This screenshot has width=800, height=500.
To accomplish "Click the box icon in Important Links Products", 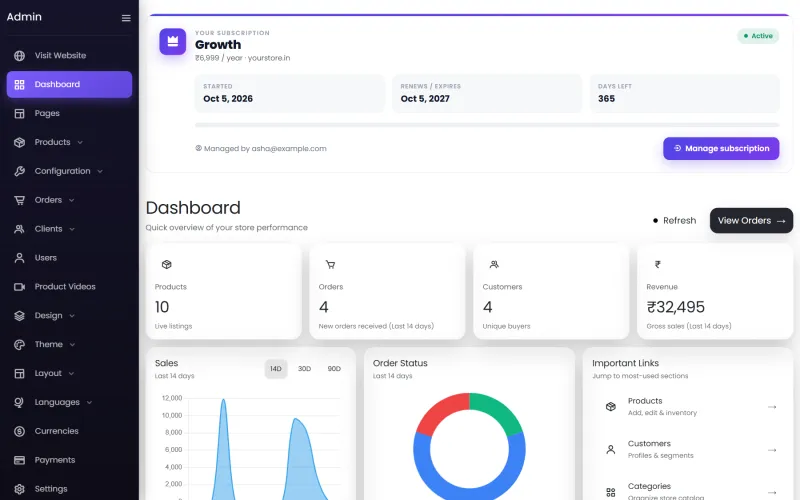I will pyautogui.click(x=611, y=407).
